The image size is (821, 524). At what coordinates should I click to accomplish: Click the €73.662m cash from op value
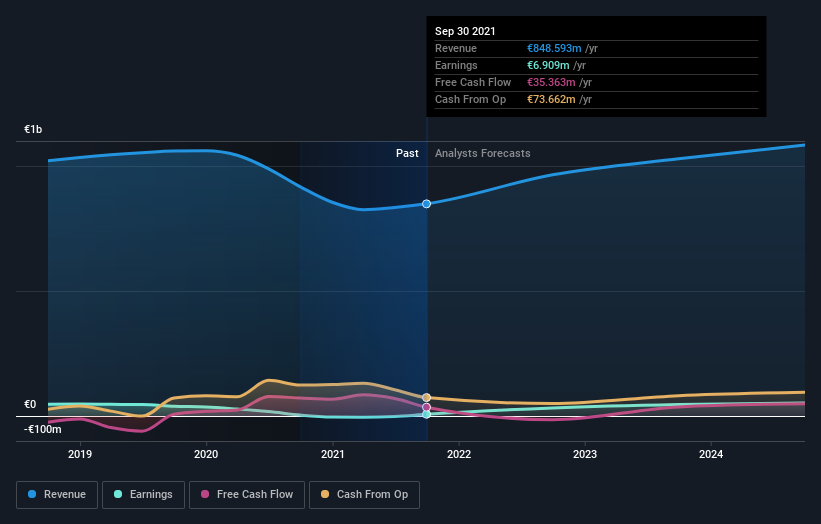click(x=551, y=99)
